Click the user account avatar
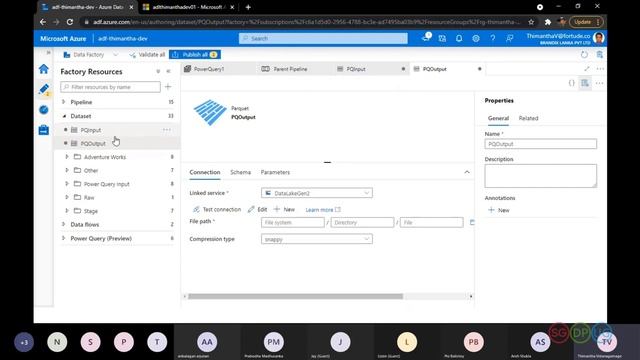Viewport: 640px width, 360px height. point(599,38)
